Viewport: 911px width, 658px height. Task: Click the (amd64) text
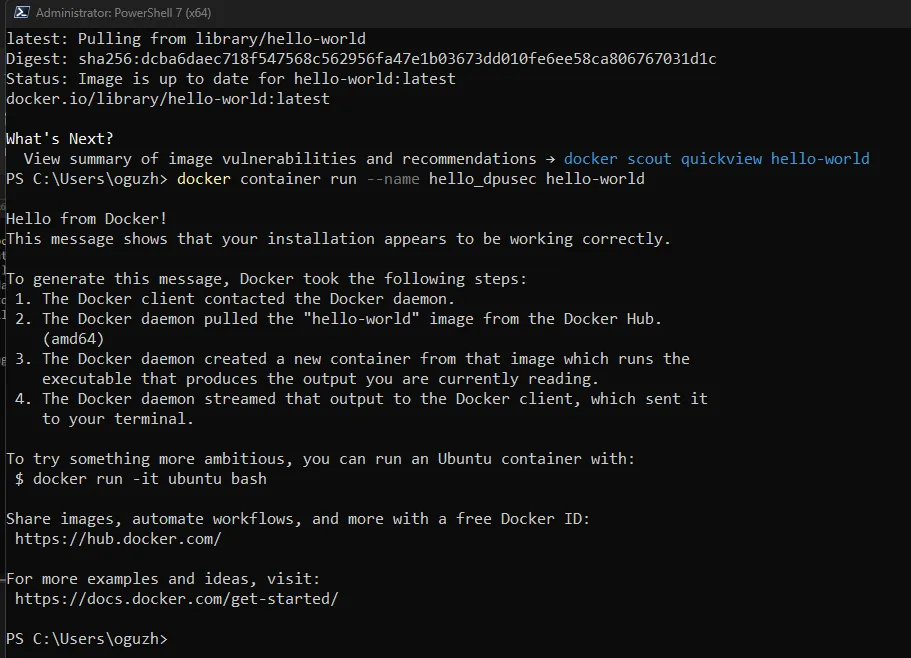(73, 339)
